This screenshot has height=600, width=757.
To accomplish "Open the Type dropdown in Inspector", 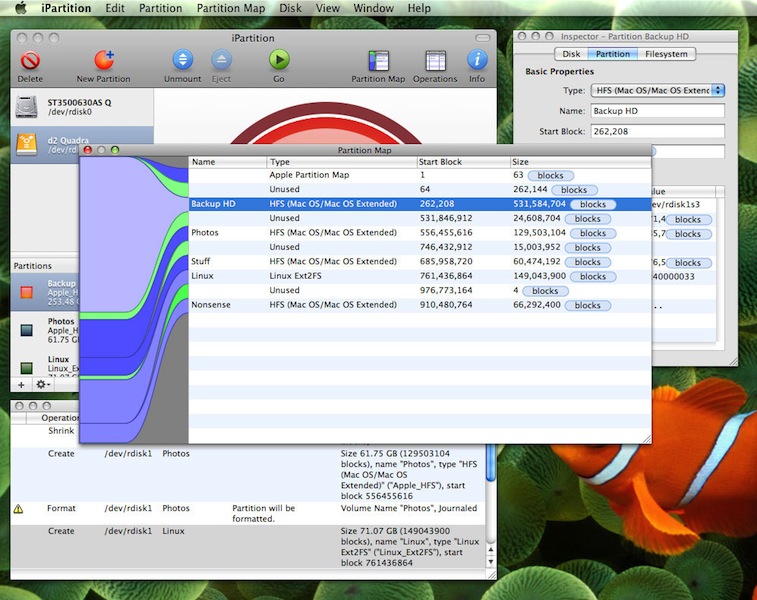I will [658, 91].
